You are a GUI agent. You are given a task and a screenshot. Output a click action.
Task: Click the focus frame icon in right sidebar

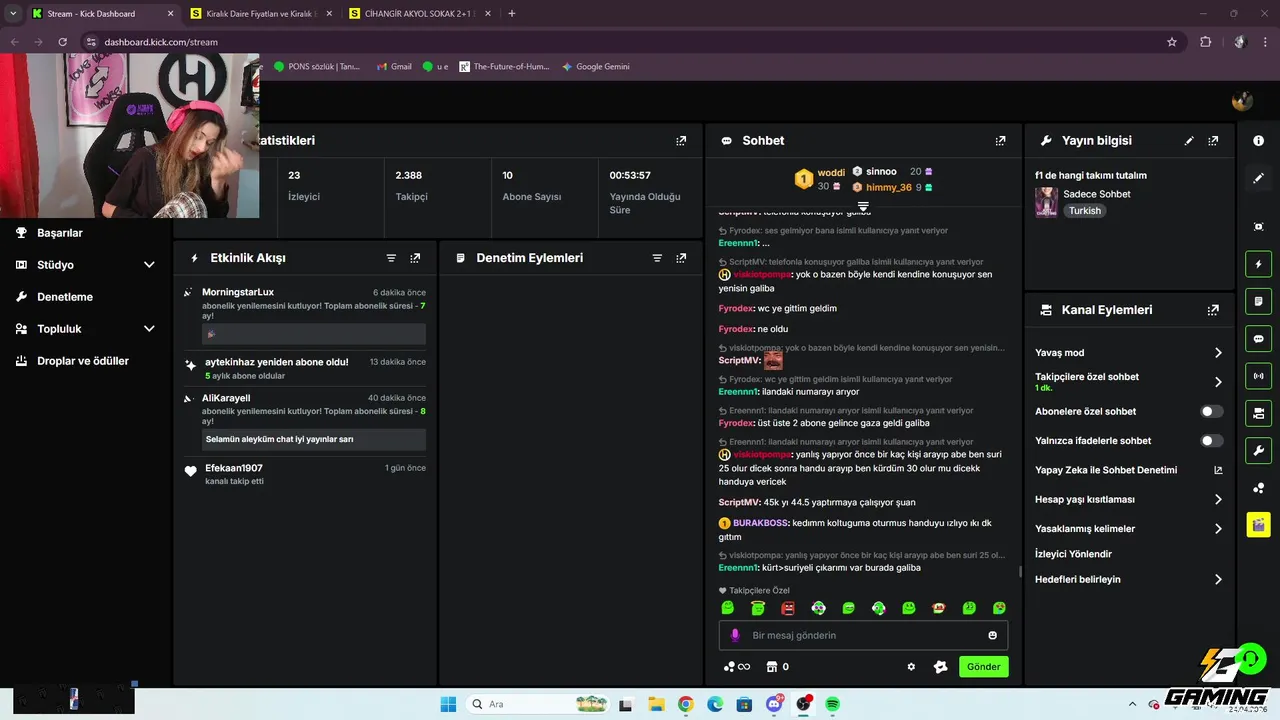(1258, 227)
